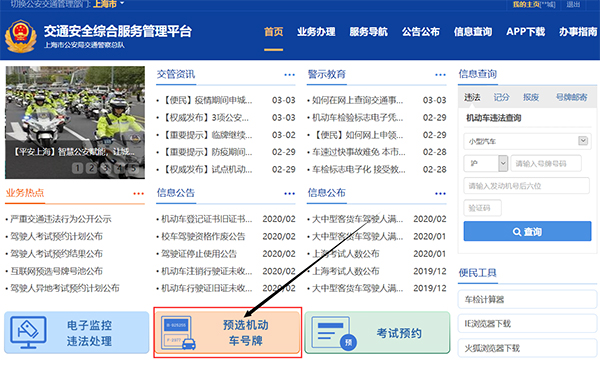Open more 信息公布 via the dots icon
600x368 pixels.
440,194
